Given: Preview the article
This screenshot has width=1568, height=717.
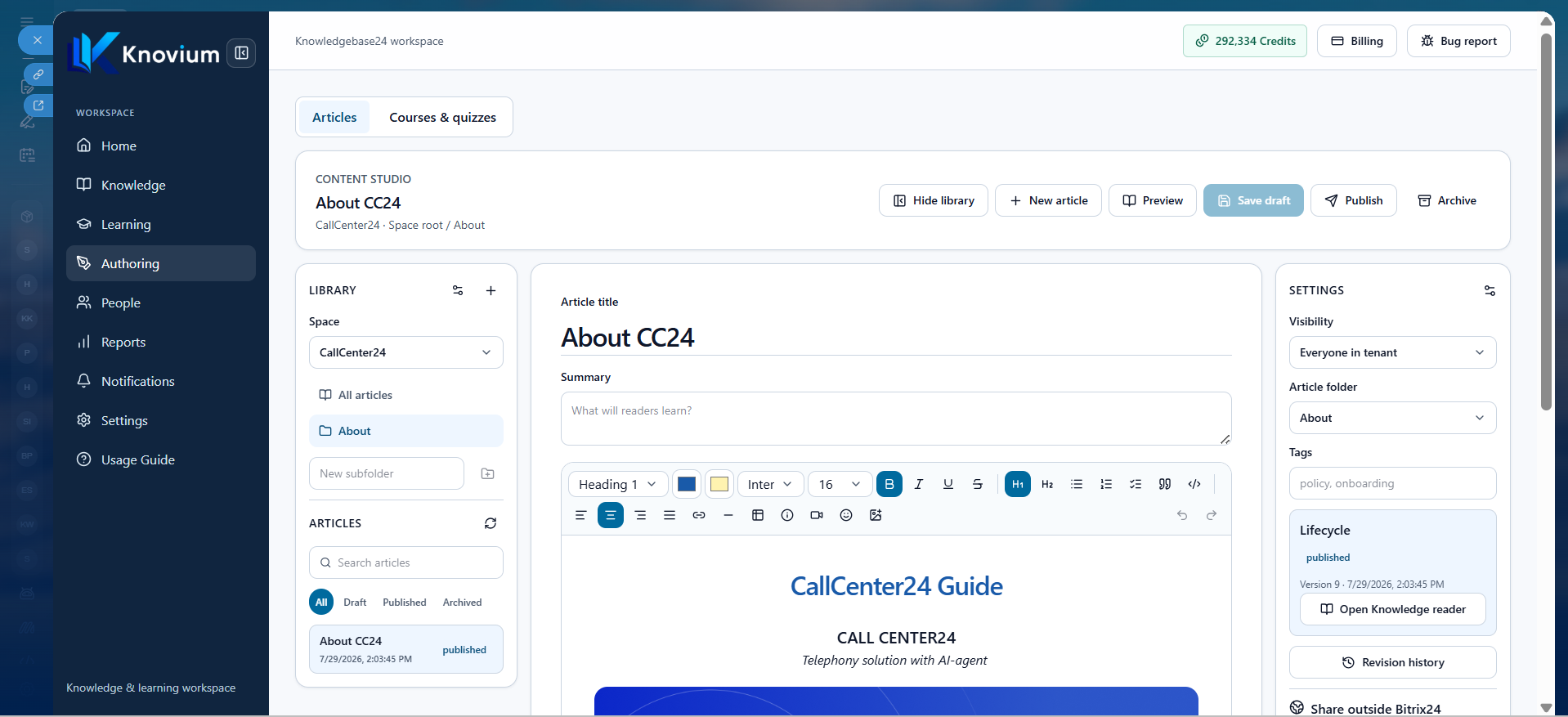Looking at the screenshot, I should point(1153,200).
